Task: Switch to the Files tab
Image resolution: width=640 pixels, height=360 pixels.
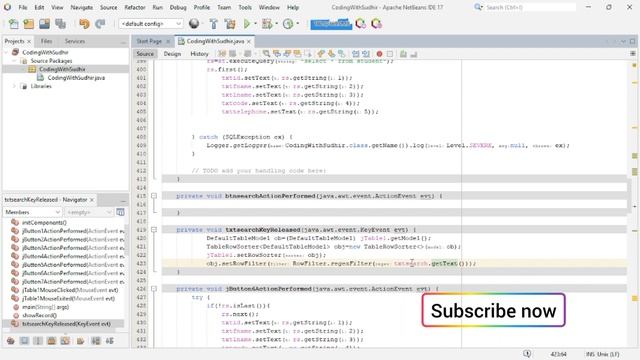Action: [46, 41]
